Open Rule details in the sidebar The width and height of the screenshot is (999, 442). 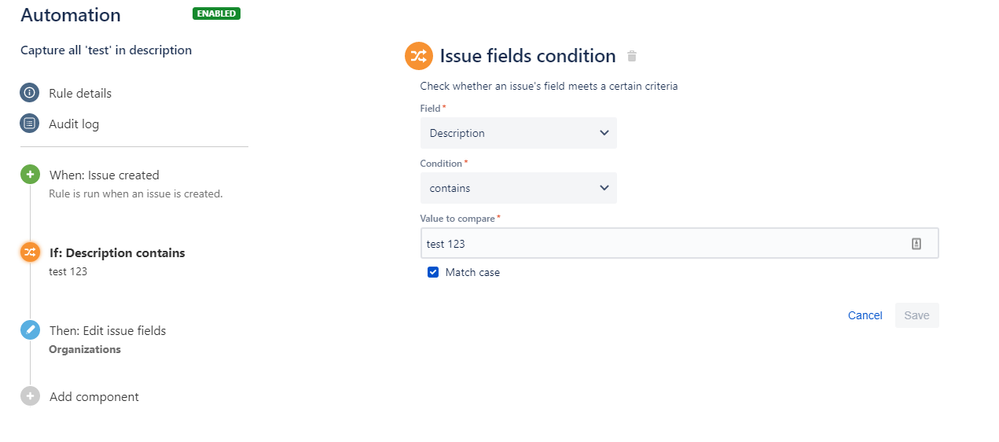tap(80, 93)
